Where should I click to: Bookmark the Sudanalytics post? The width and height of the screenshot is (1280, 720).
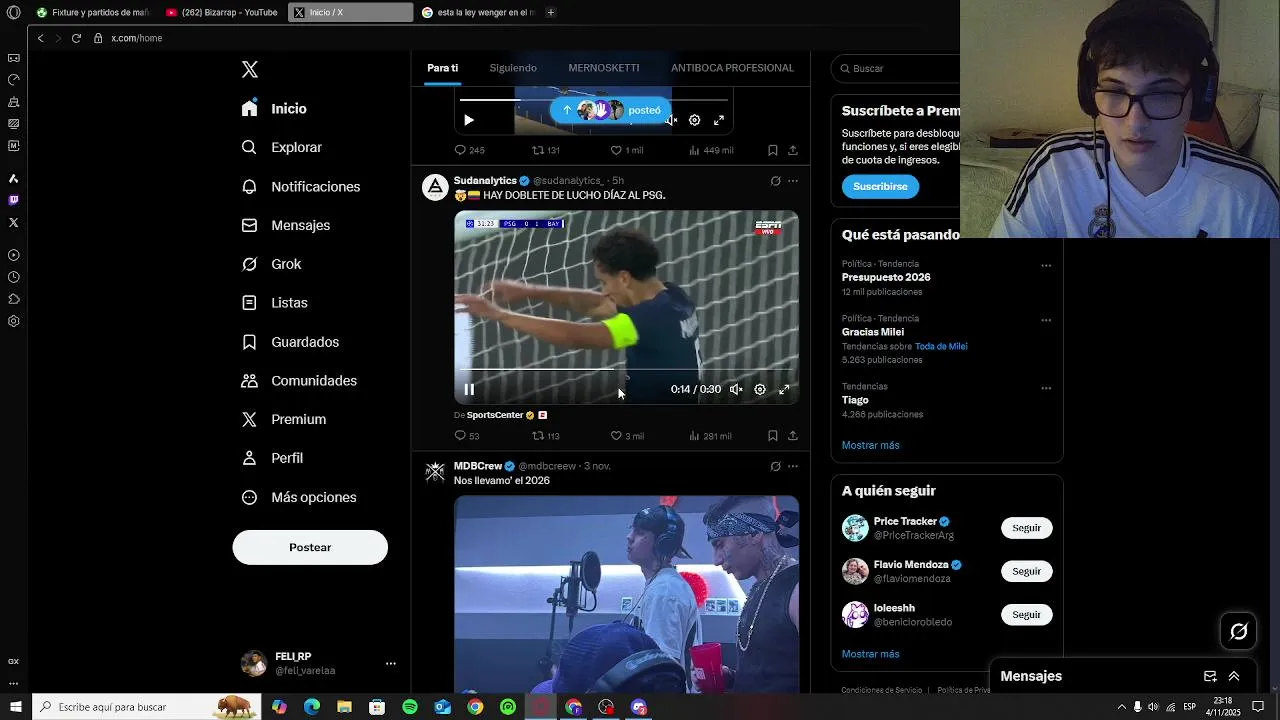(x=773, y=436)
